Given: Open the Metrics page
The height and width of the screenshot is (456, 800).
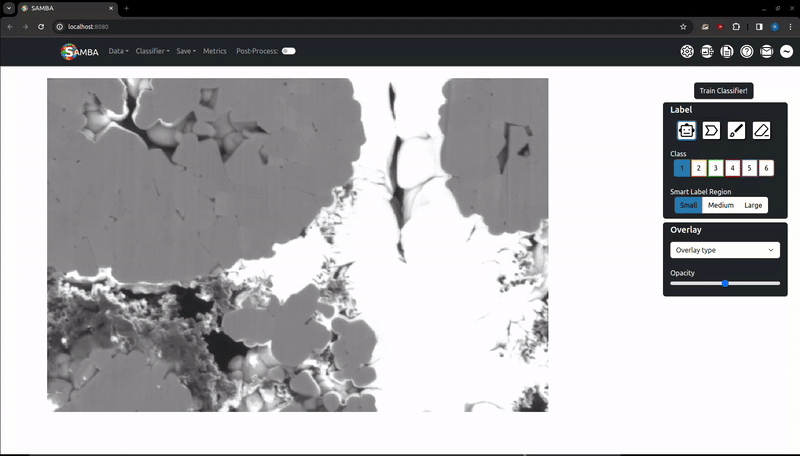Looking at the screenshot, I should pyautogui.click(x=214, y=51).
